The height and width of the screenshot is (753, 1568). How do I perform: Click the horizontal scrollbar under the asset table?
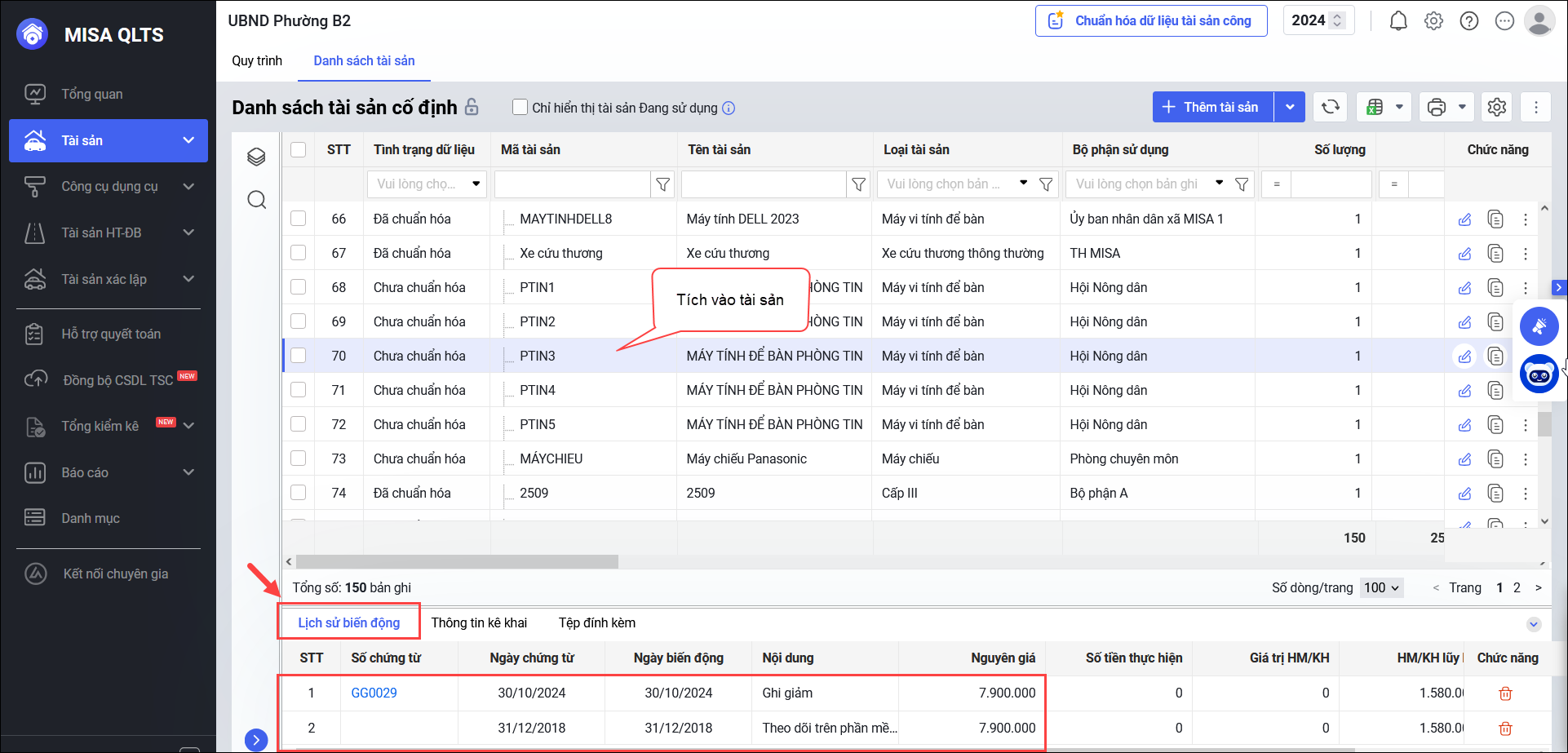click(x=457, y=562)
